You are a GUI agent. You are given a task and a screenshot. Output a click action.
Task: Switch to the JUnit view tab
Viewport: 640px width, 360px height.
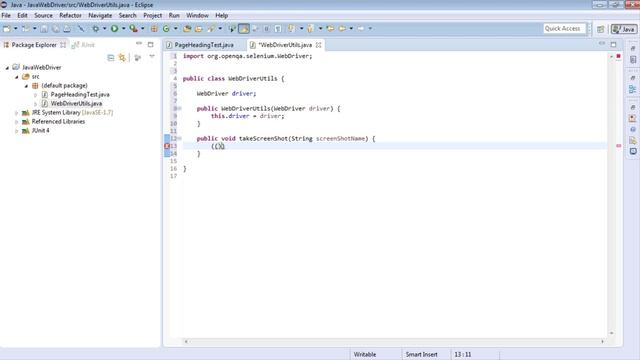[83, 45]
